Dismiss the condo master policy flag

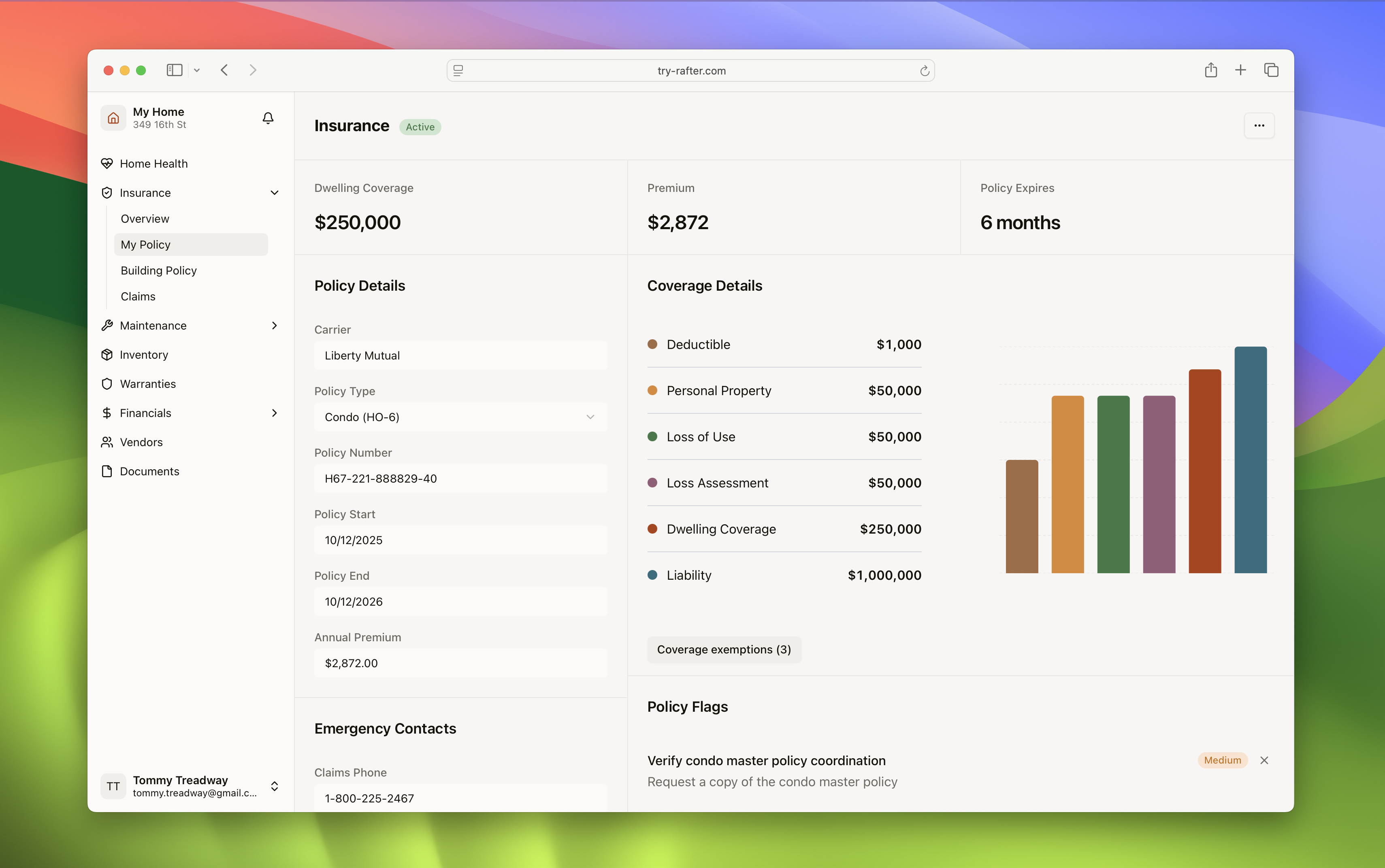(x=1264, y=760)
